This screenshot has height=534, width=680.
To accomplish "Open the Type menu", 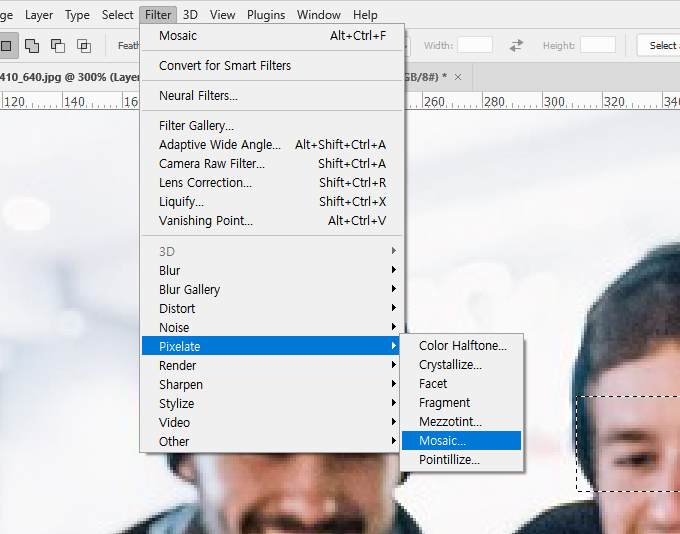I will [x=77, y=15].
